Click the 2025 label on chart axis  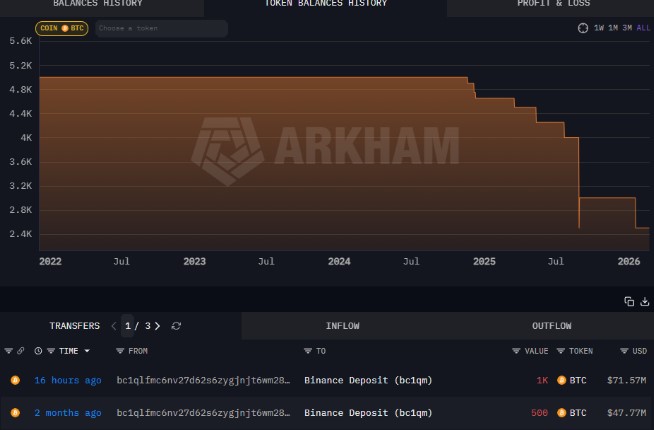(484, 262)
